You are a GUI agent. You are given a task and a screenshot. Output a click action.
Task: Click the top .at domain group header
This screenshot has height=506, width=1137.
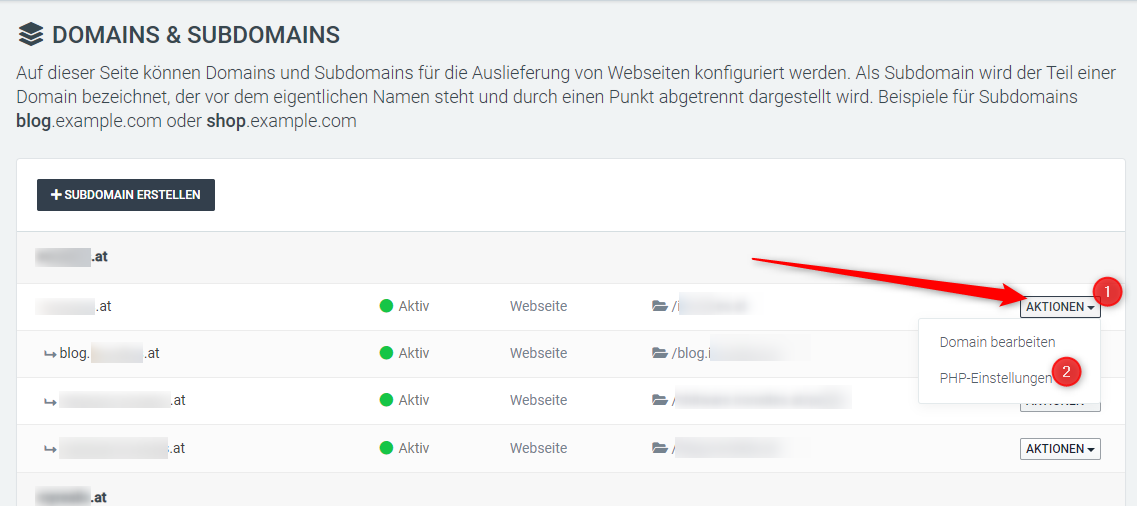tap(72, 257)
